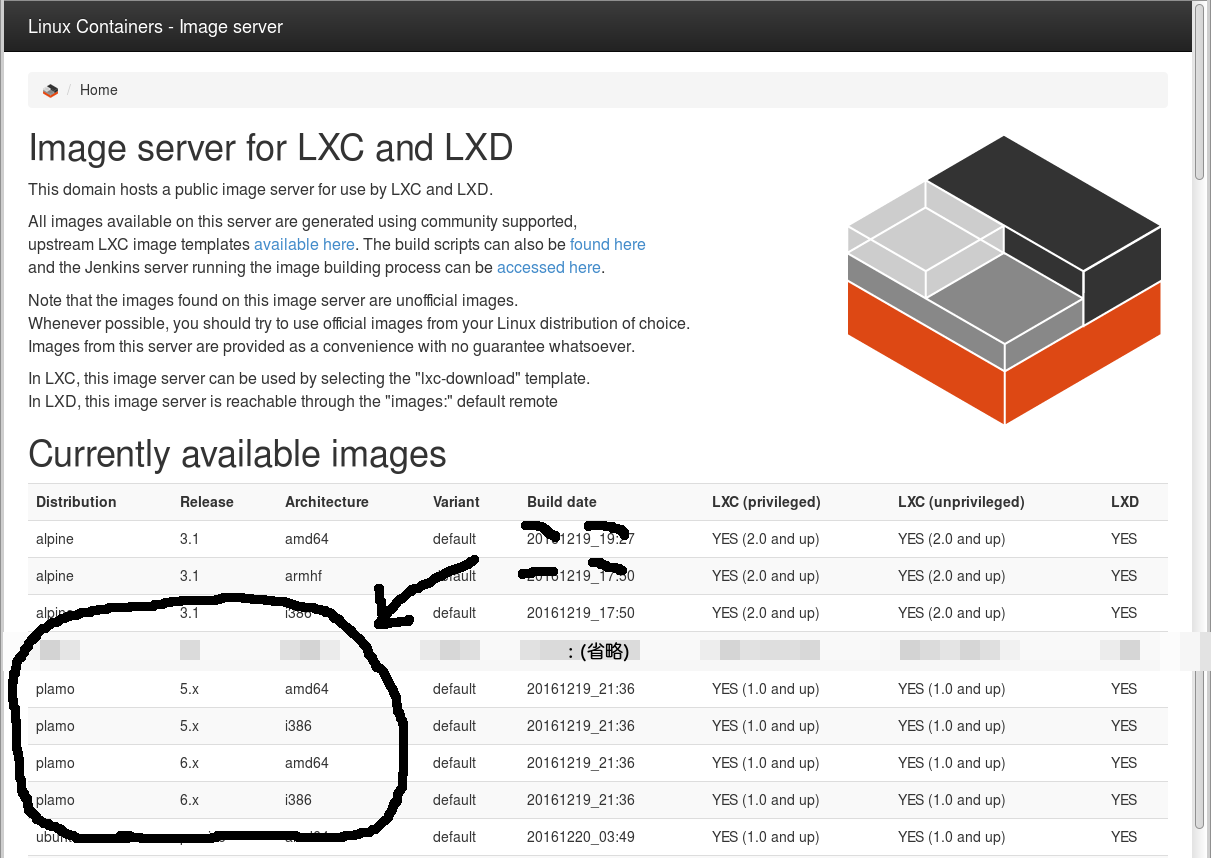1211x858 pixels.
Task: Click the "Currently available images" heading
Action: point(237,454)
